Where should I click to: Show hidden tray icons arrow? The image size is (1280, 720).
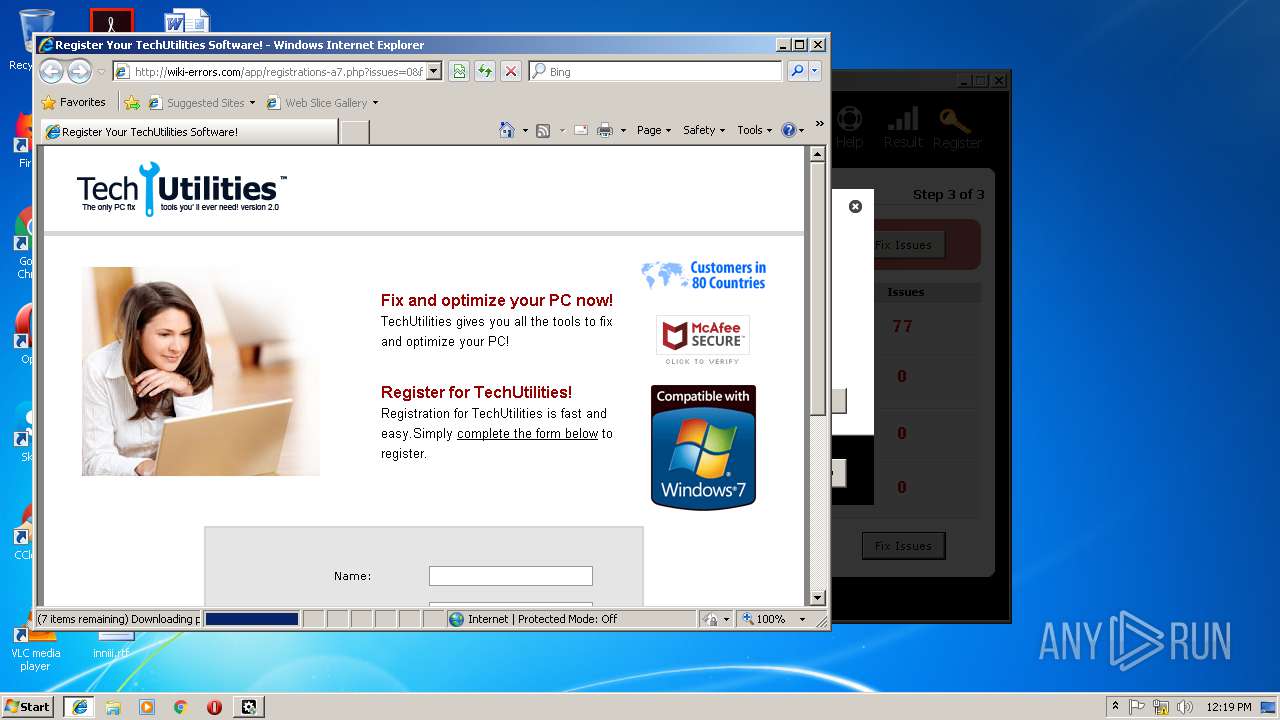(1116, 706)
